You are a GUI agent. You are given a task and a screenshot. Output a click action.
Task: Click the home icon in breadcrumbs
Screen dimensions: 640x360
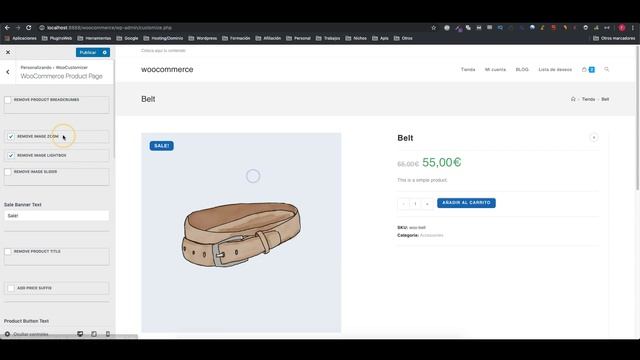coord(573,99)
